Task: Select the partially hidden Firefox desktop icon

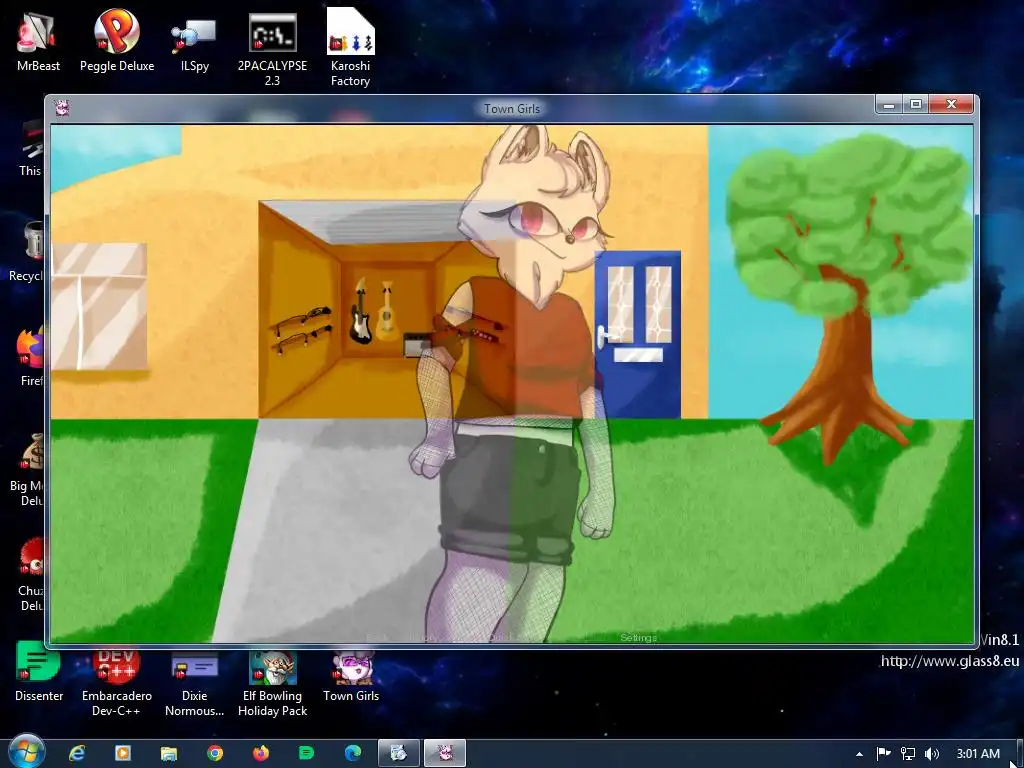Action: tap(30, 356)
